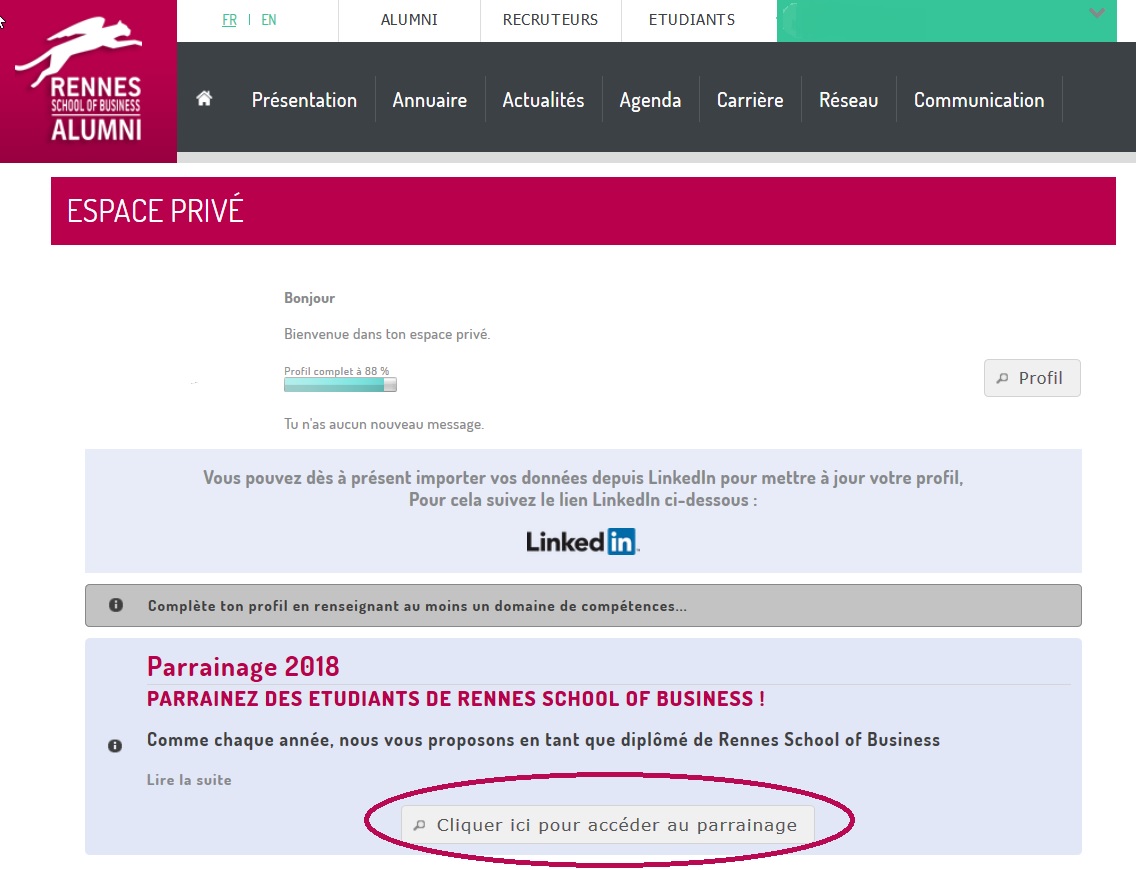The height and width of the screenshot is (870, 1136).
Task: Click the profile completion progress bar
Action: pos(340,385)
